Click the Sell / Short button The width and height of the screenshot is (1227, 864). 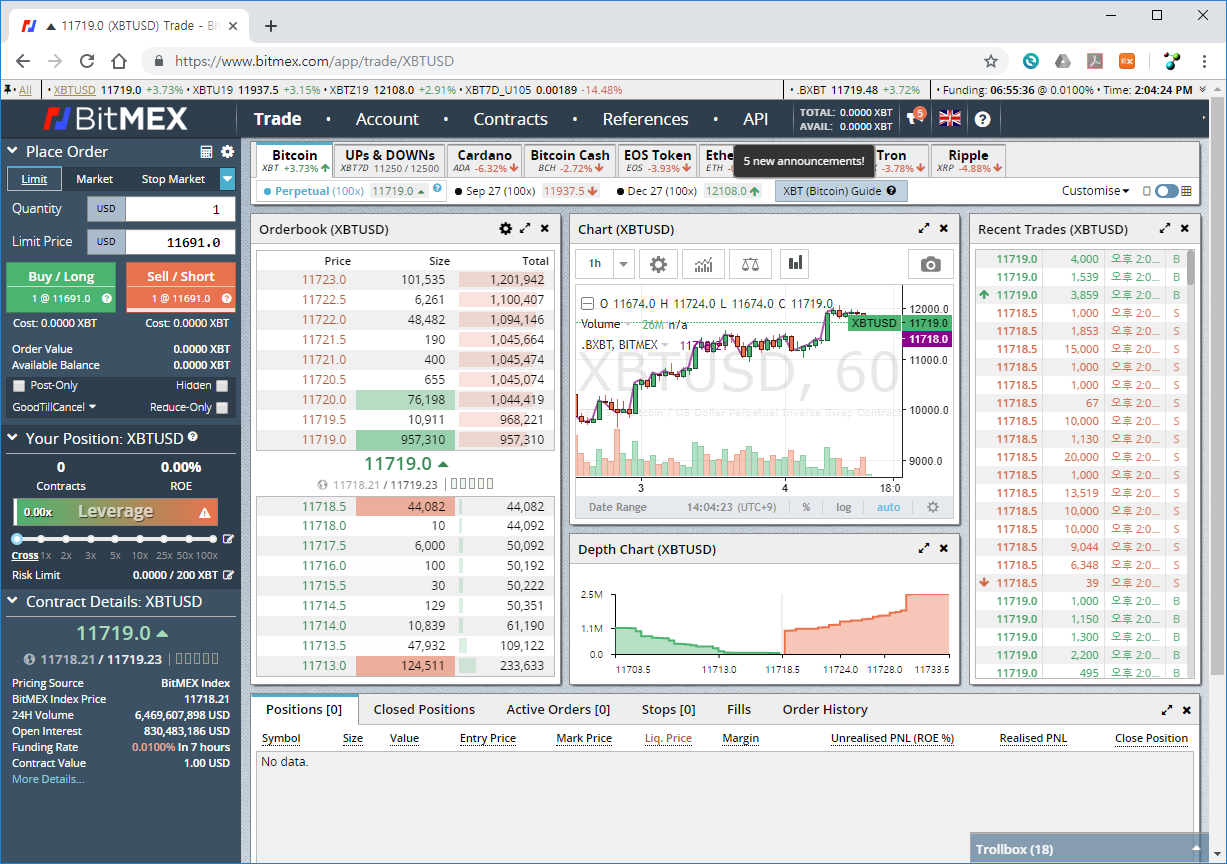point(181,286)
